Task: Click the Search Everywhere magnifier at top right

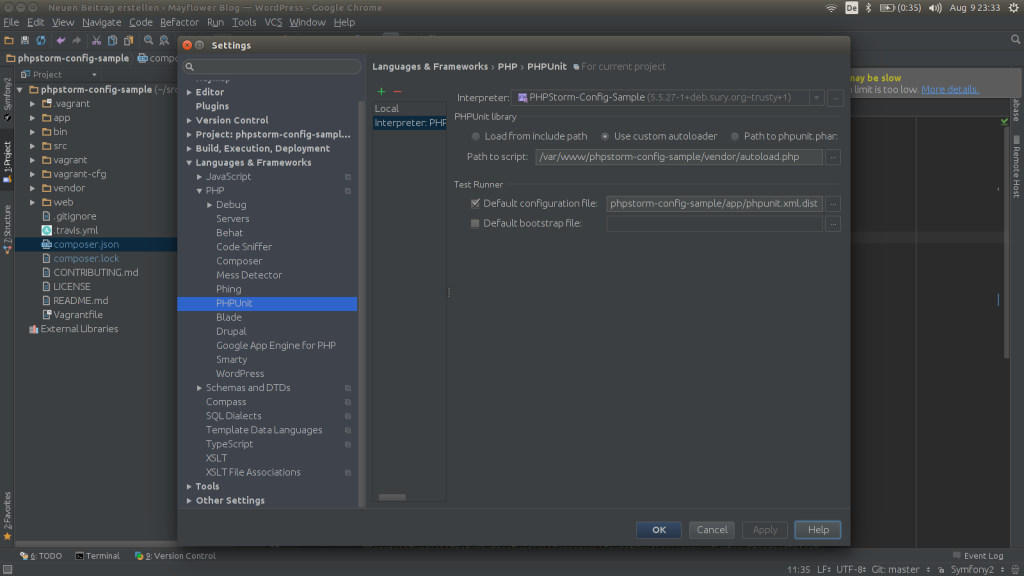Action: coord(1016,40)
